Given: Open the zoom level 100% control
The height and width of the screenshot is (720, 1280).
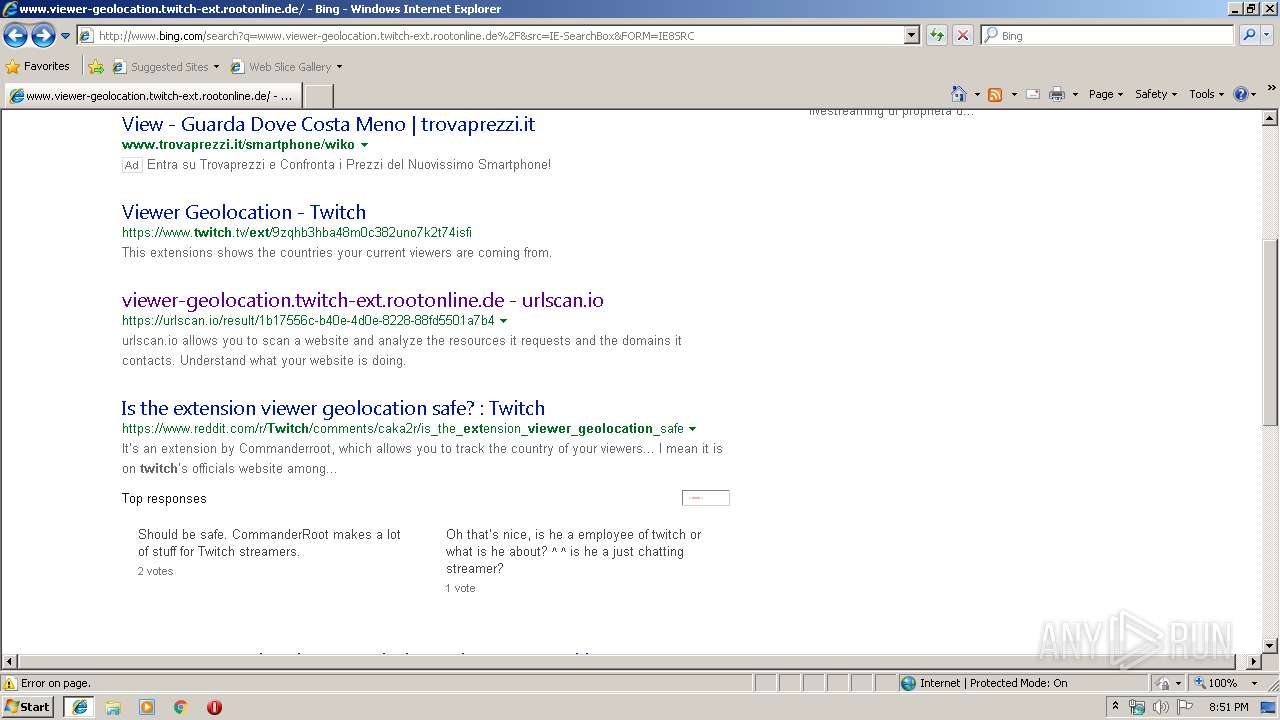Looking at the screenshot, I should [1225, 683].
